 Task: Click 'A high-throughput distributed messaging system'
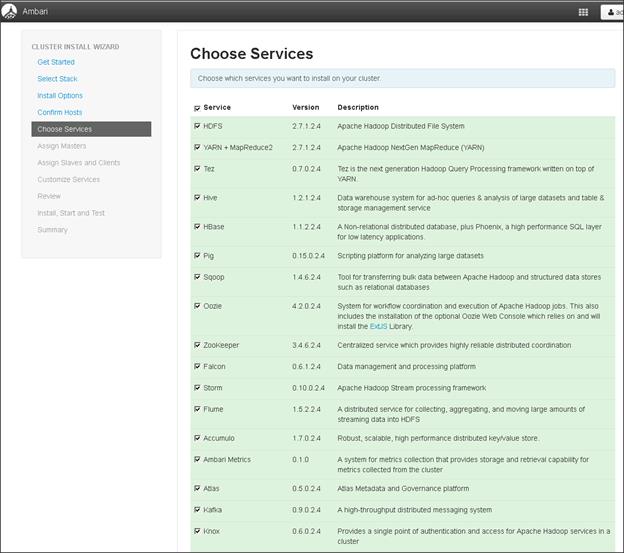(414, 510)
